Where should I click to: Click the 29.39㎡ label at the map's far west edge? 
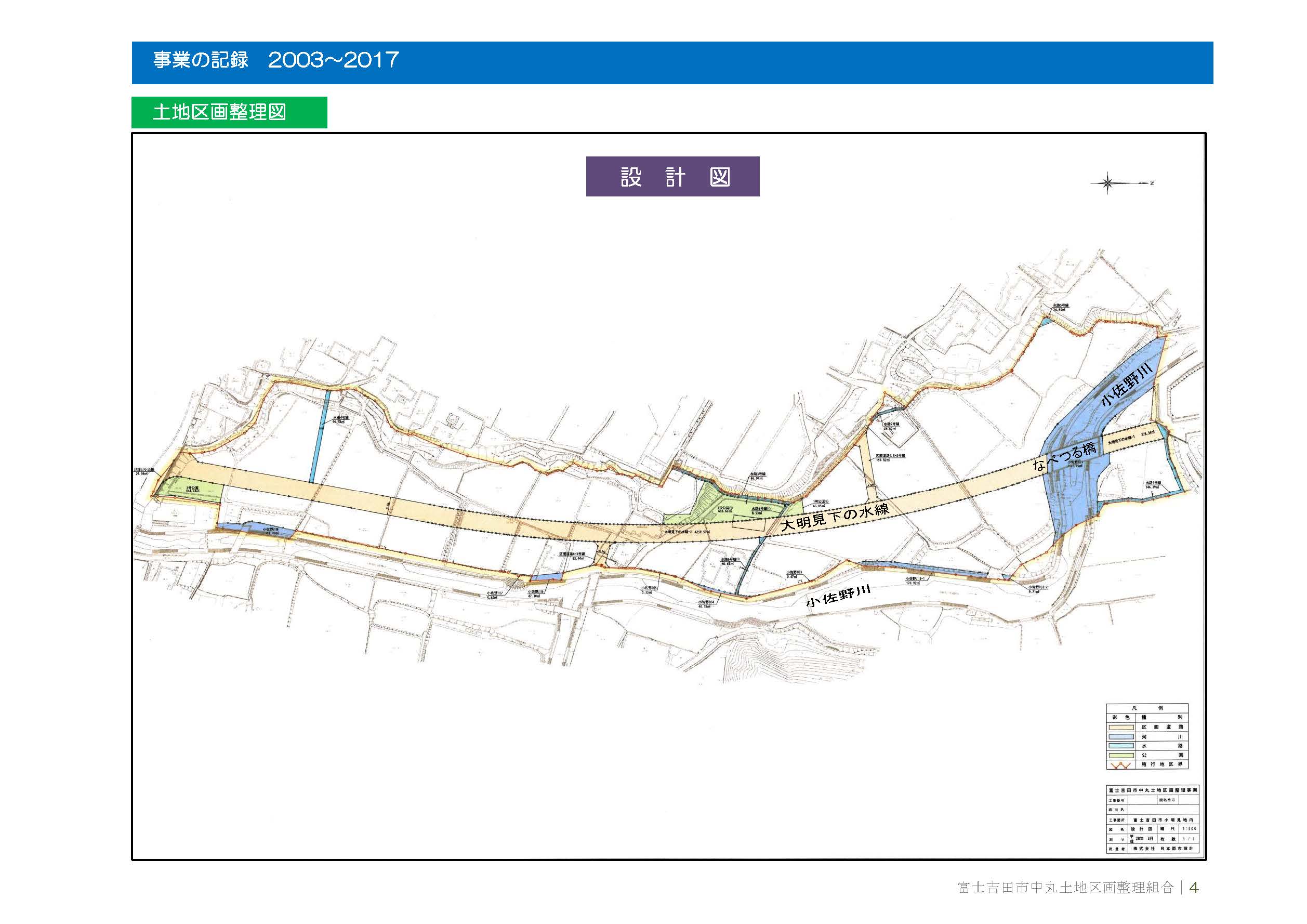point(144,472)
